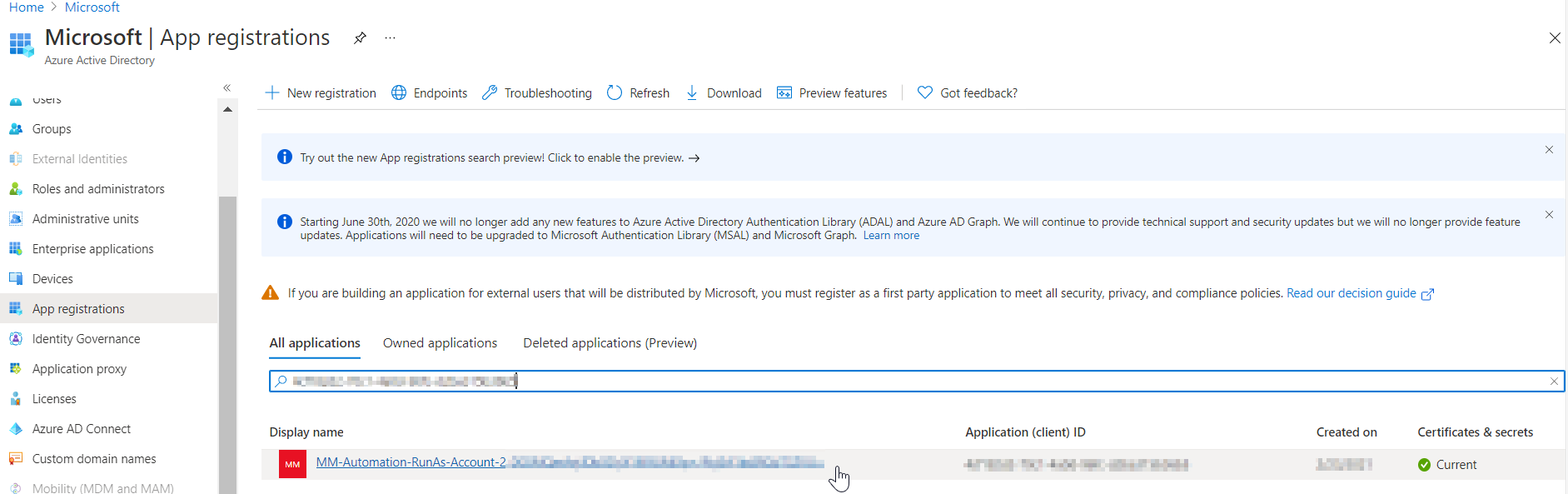Click the orange warning triangle icon

[x=270, y=292]
